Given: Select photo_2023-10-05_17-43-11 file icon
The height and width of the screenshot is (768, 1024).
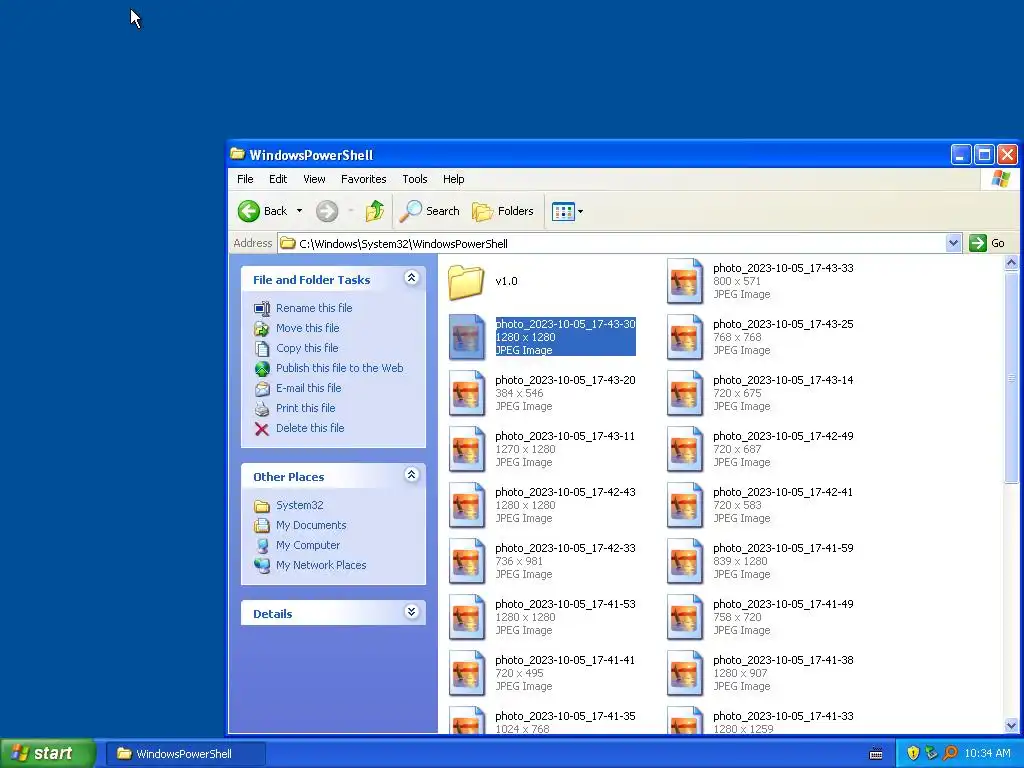Looking at the screenshot, I should 466,449.
